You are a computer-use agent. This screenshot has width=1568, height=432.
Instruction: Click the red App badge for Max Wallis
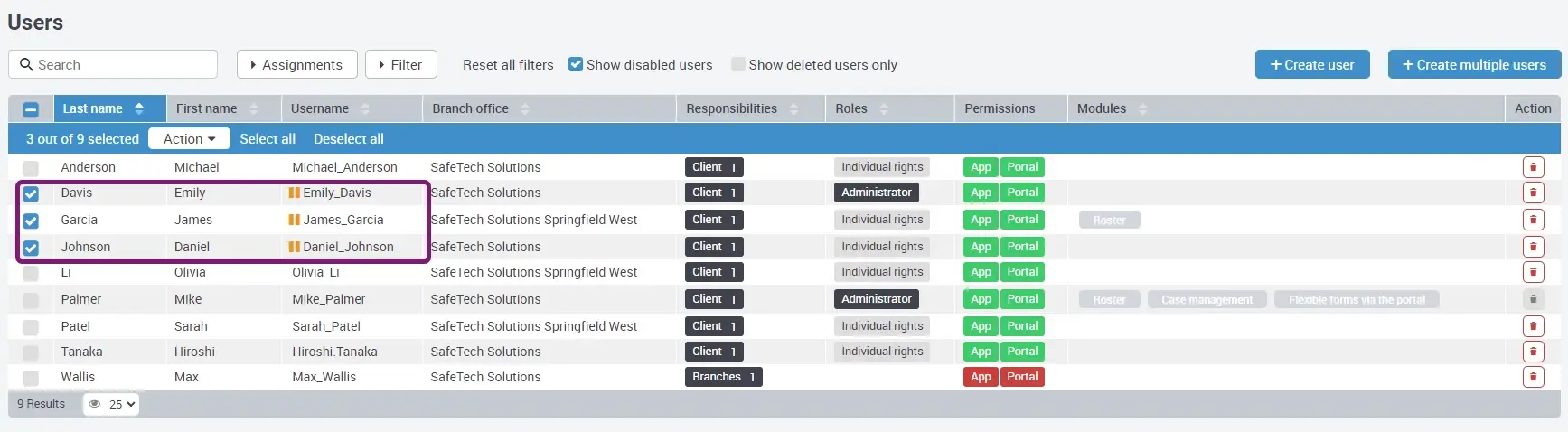coord(981,377)
